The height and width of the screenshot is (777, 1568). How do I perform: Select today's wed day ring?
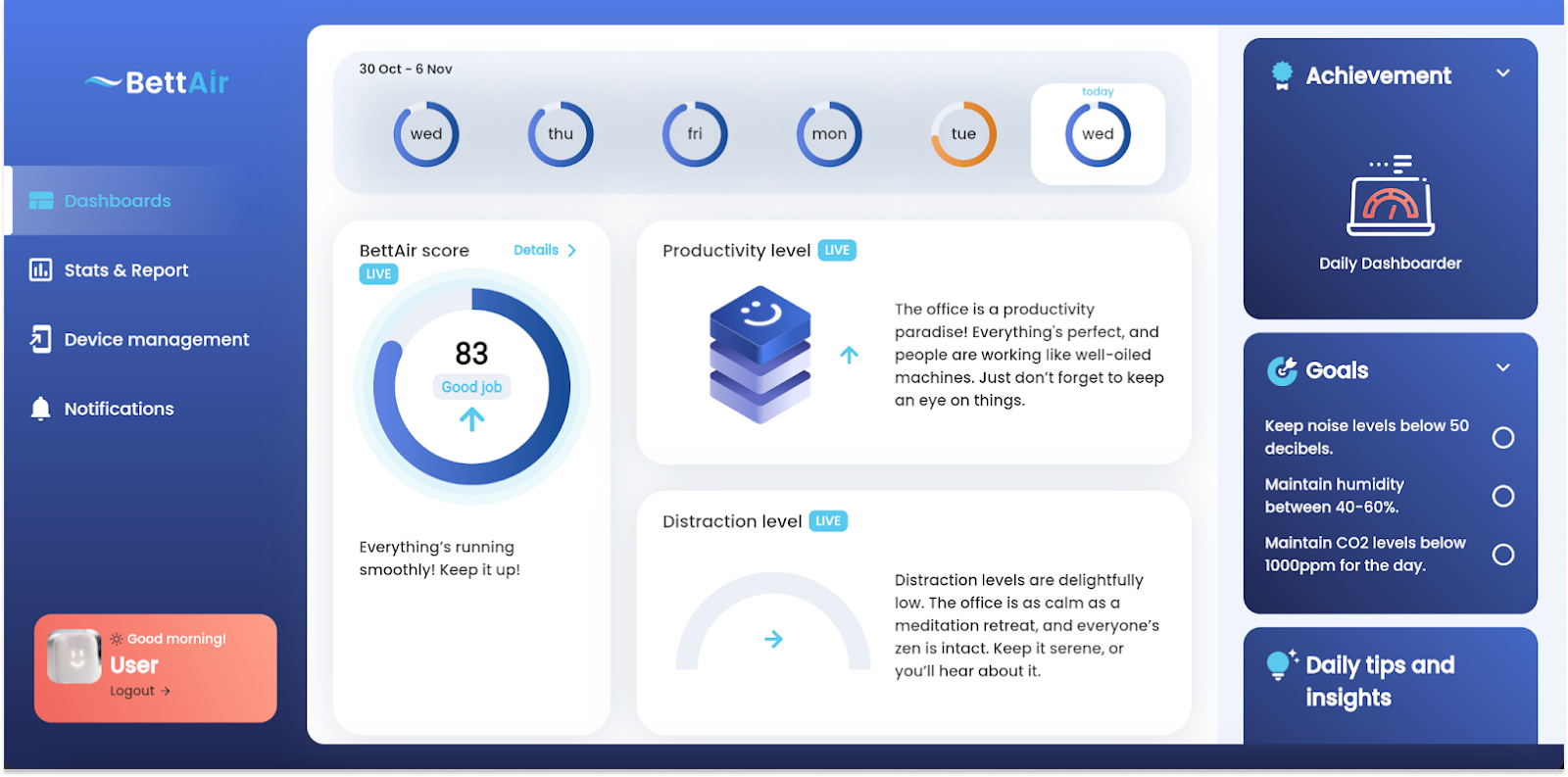(1098, 134)
